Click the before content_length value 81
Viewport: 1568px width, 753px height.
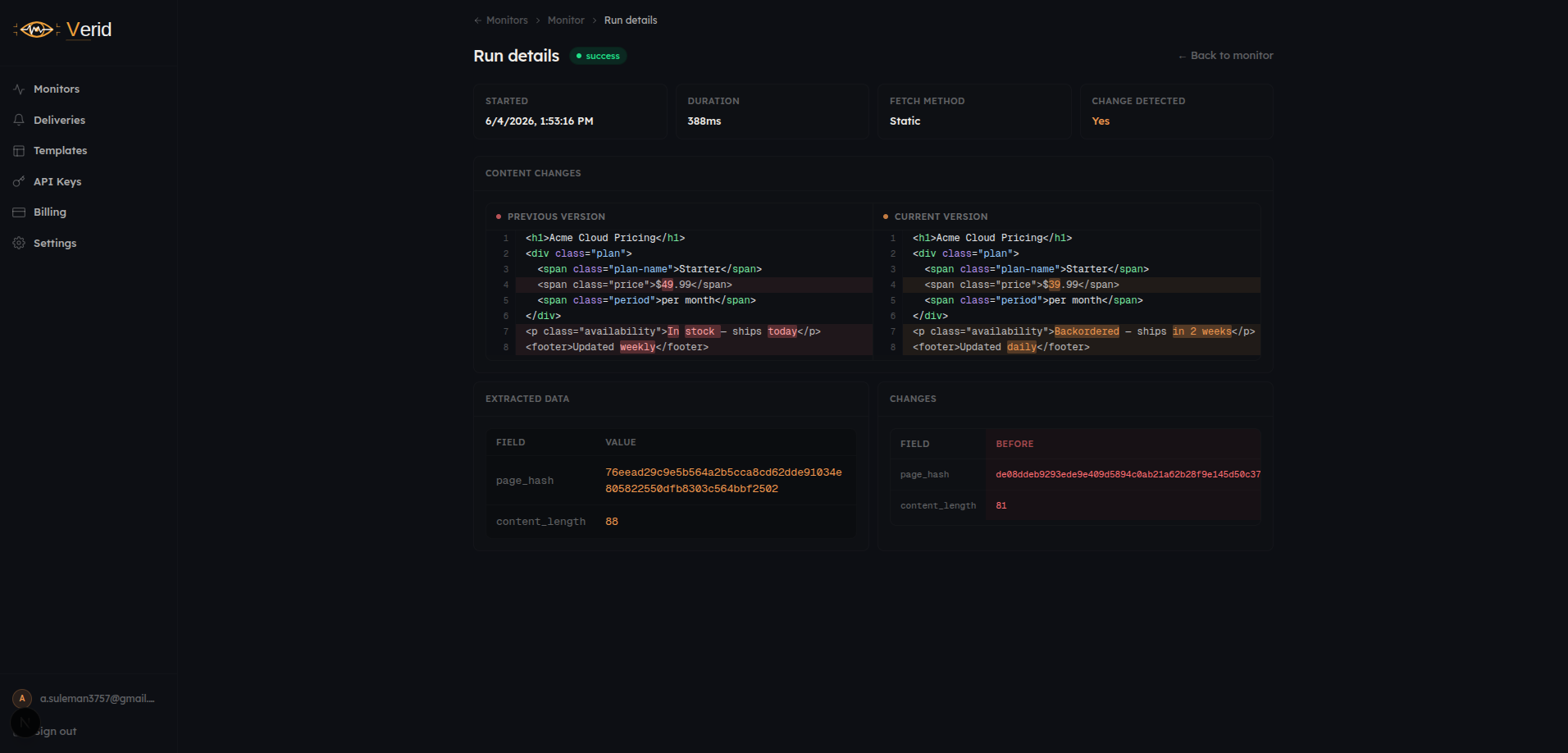coord(1001,506)
